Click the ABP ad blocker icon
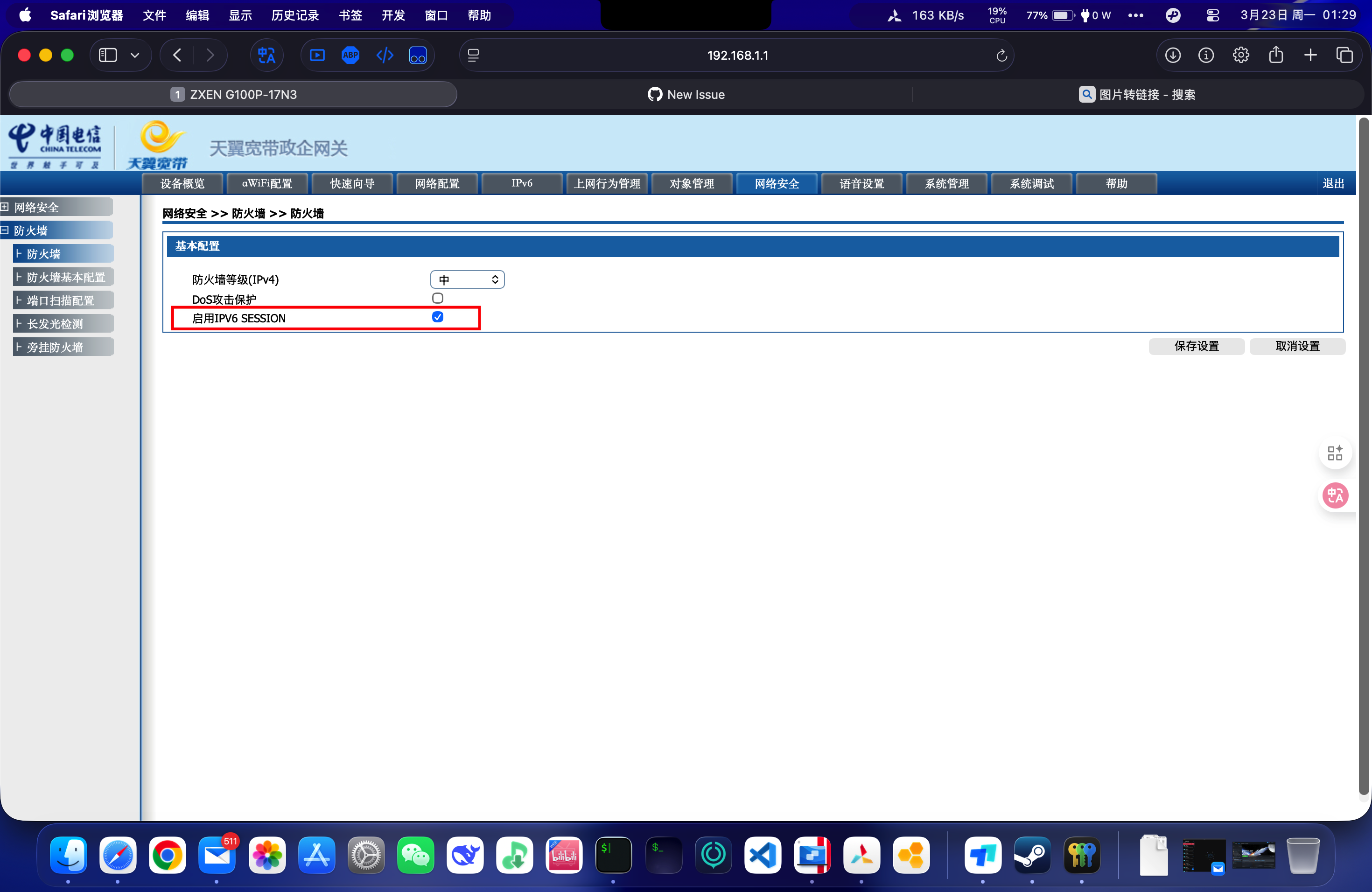This screenshot has width=1372, height=892. 350,56
